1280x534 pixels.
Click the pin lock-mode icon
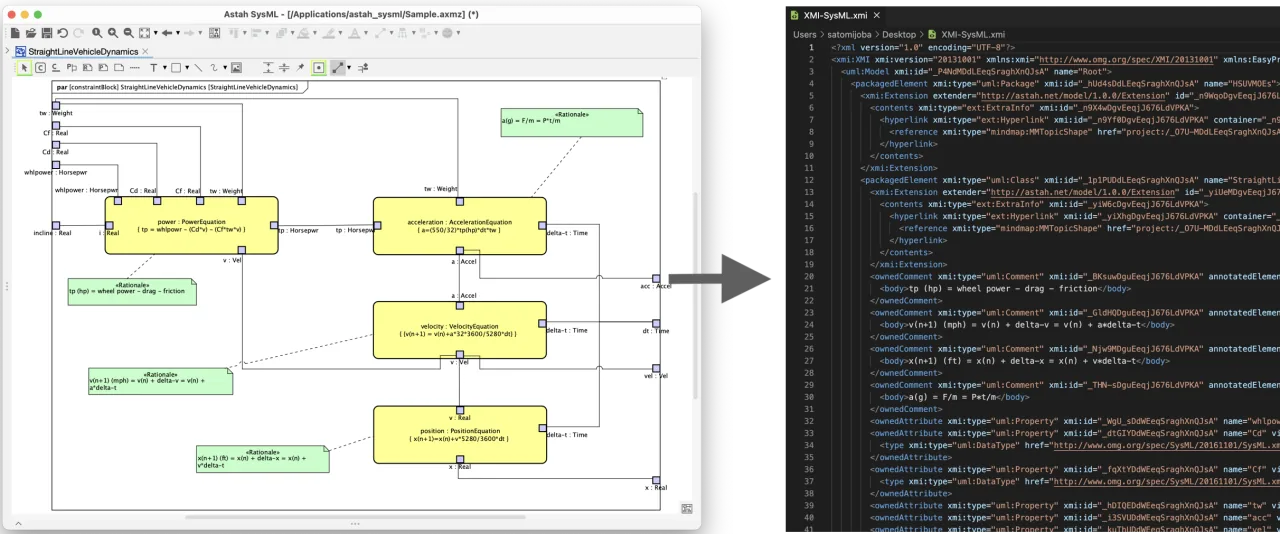300,68
